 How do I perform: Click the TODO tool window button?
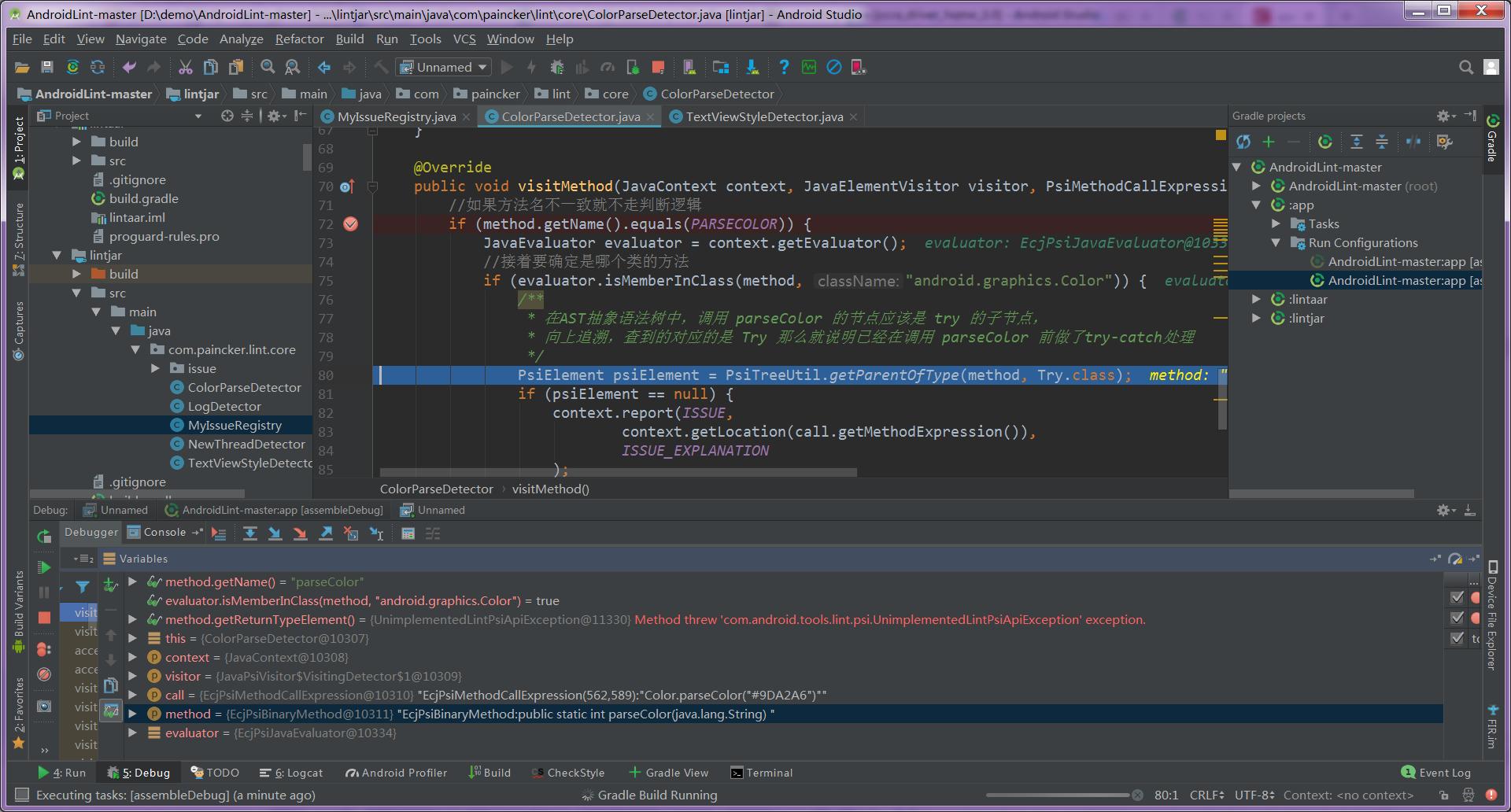pyautogui.click(x=214, y=773)
